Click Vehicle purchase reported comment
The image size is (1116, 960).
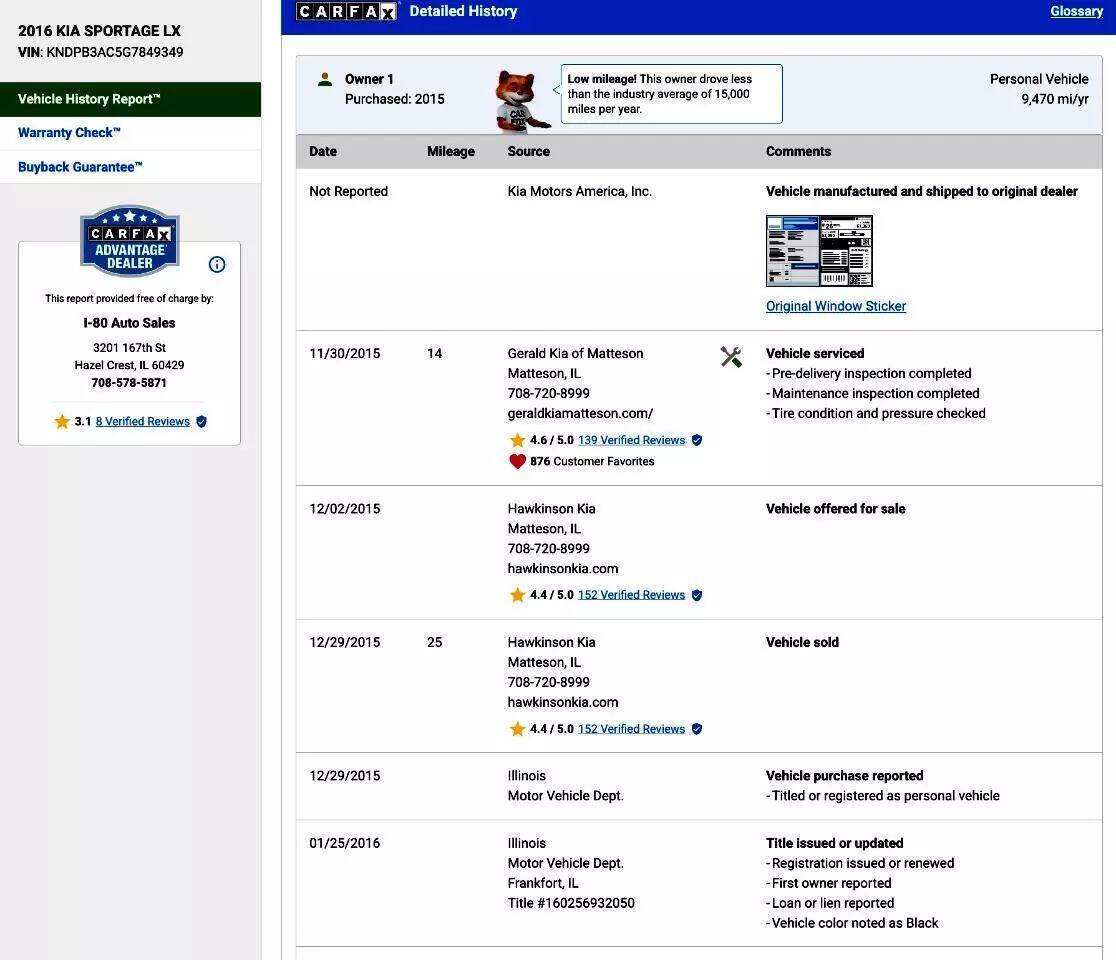[x=844, y=776]
